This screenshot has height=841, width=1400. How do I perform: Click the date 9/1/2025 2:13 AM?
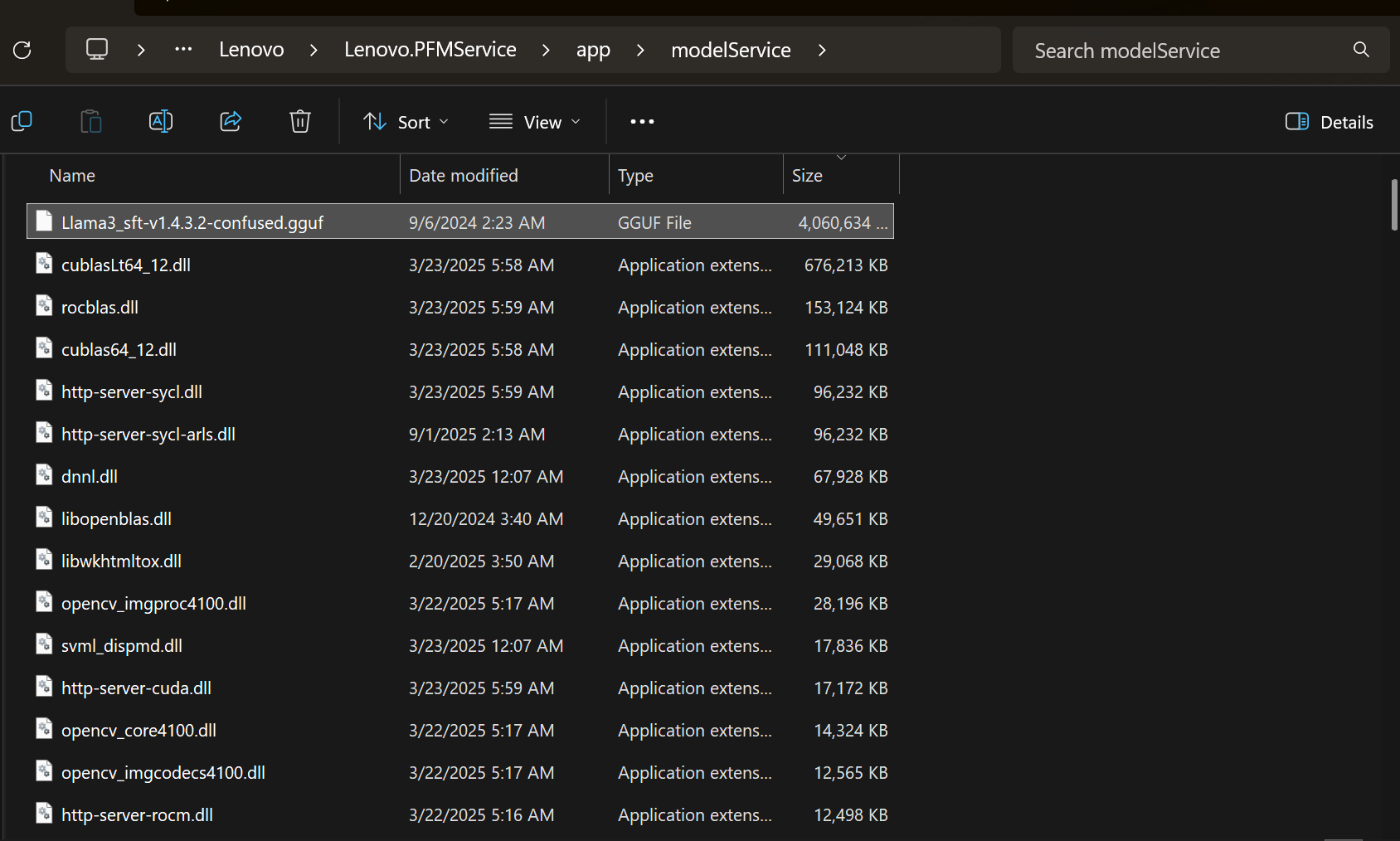pos(477,434)
